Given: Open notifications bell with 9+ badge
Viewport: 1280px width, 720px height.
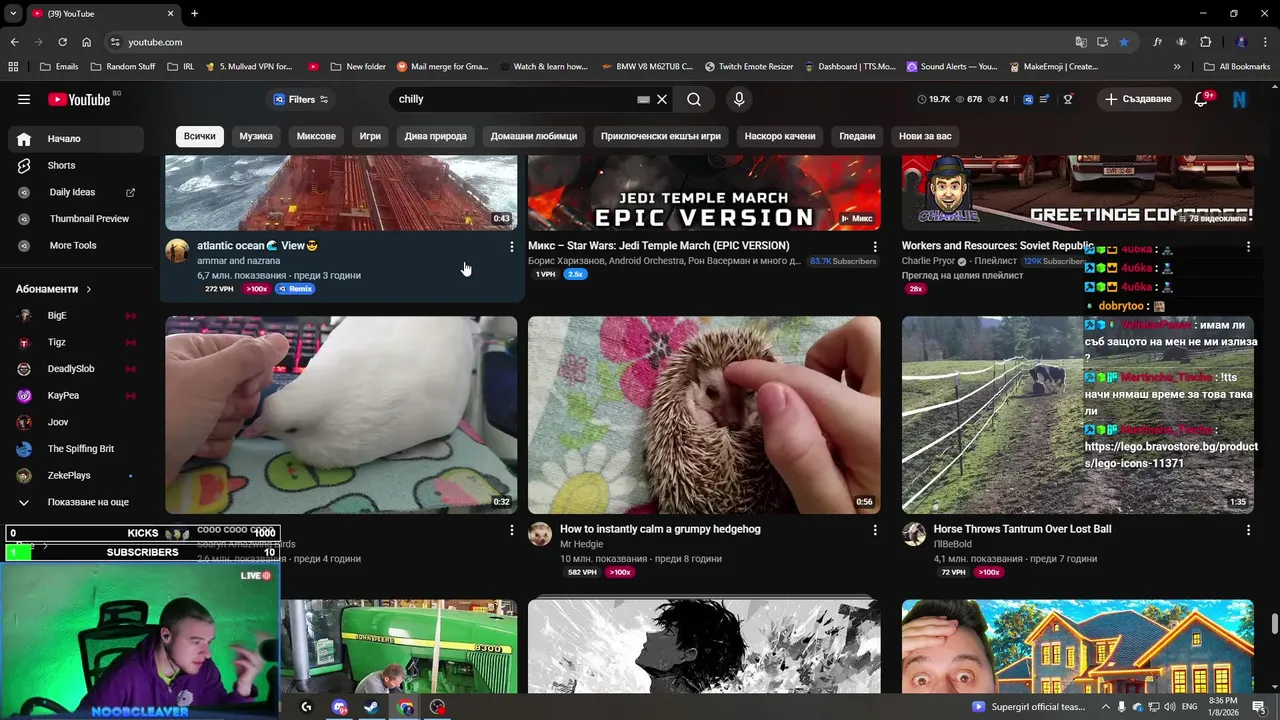Looking at the screenshot, I should click(x=1203, y=99).
